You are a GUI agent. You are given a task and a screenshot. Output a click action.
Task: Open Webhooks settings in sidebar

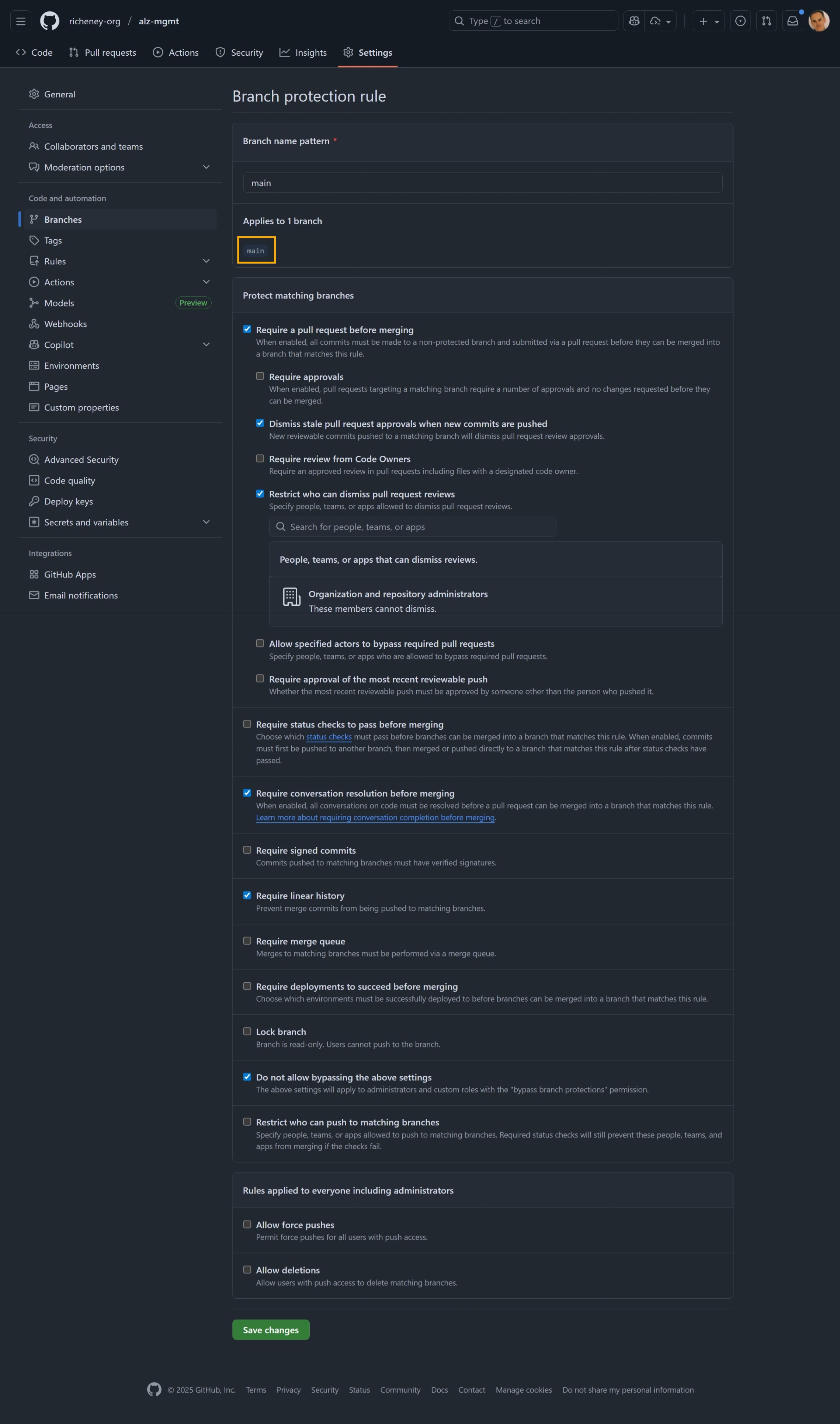(x=65, y=324)
